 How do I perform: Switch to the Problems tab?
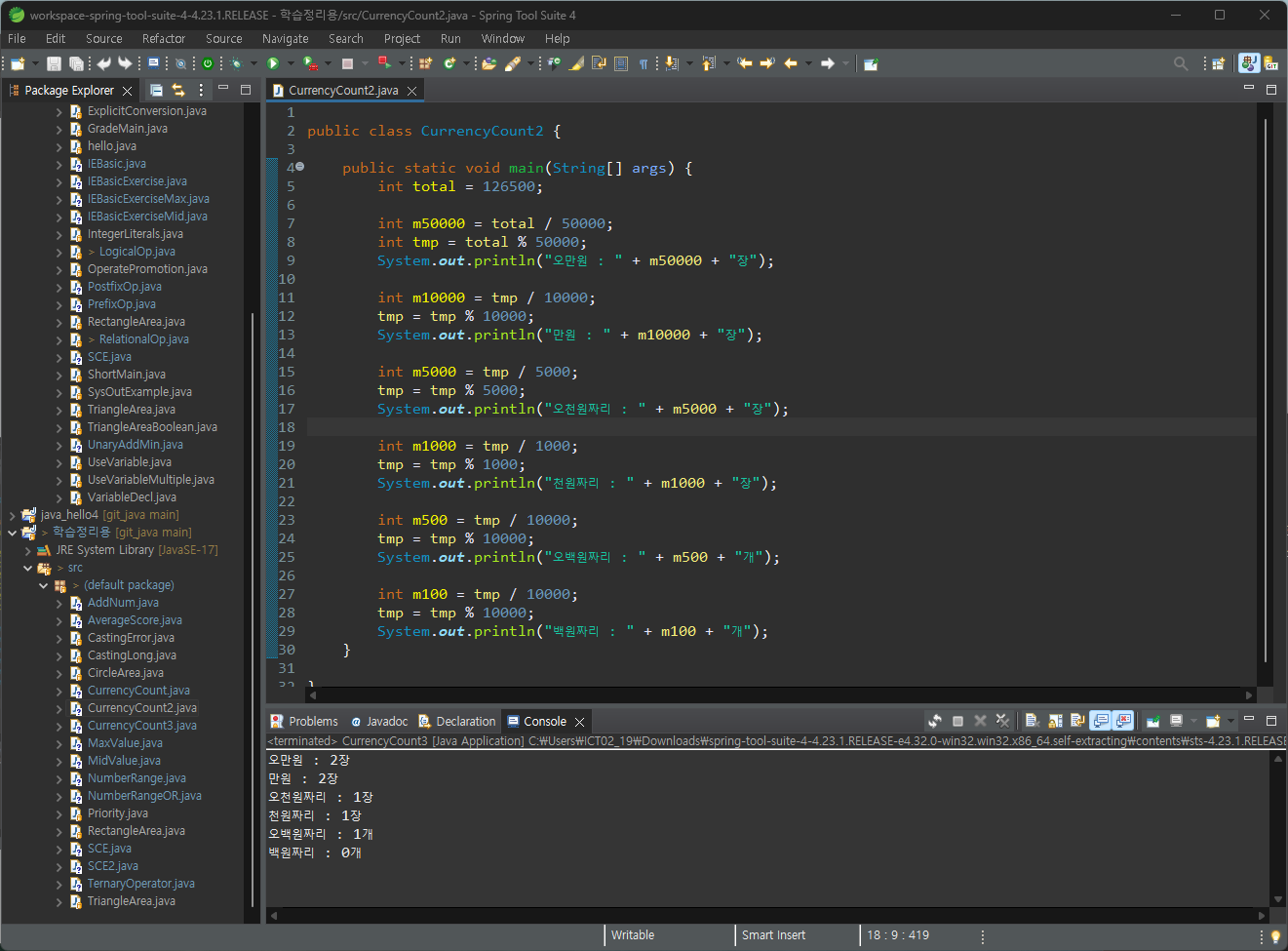pyautogui.click(x=304, y=722)
